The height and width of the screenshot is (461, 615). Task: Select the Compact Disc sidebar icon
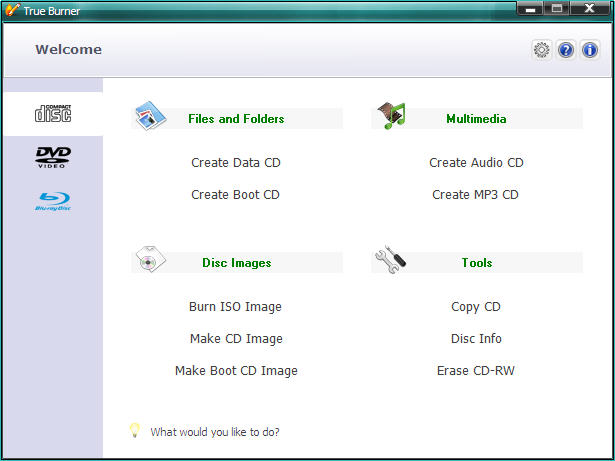[53, 113]
